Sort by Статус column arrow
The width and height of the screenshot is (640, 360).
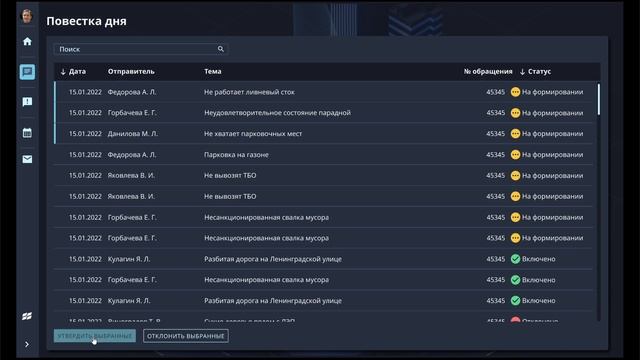tap(522, 71)
